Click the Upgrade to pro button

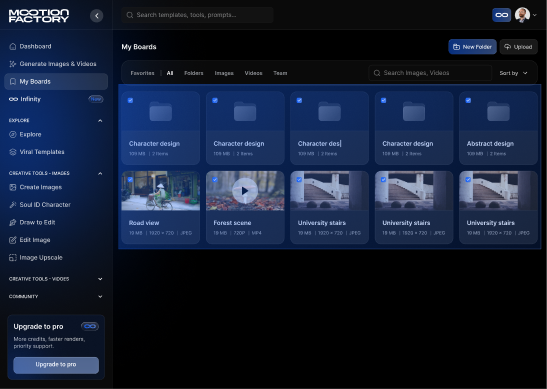click(56, 365)
